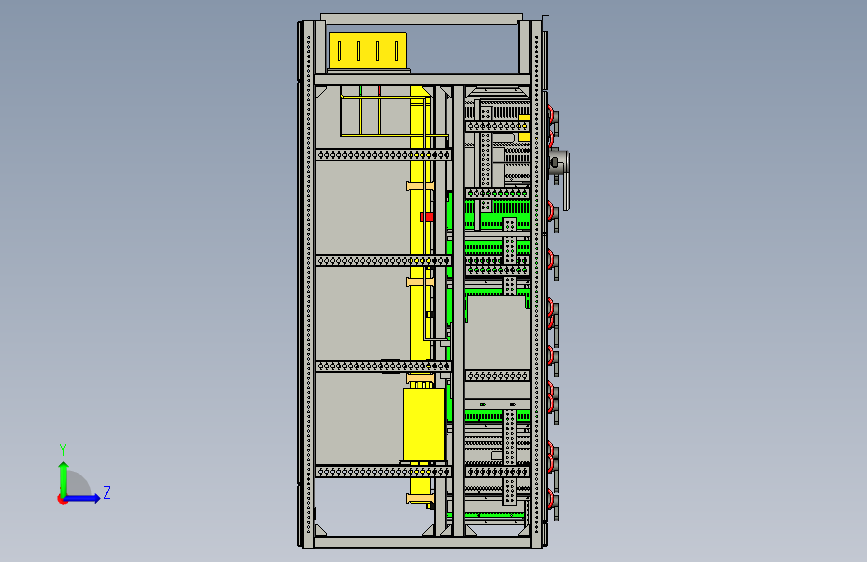Select the large yellow block near the cabinet bottom

pyautogui.click(x=424, y=425)
